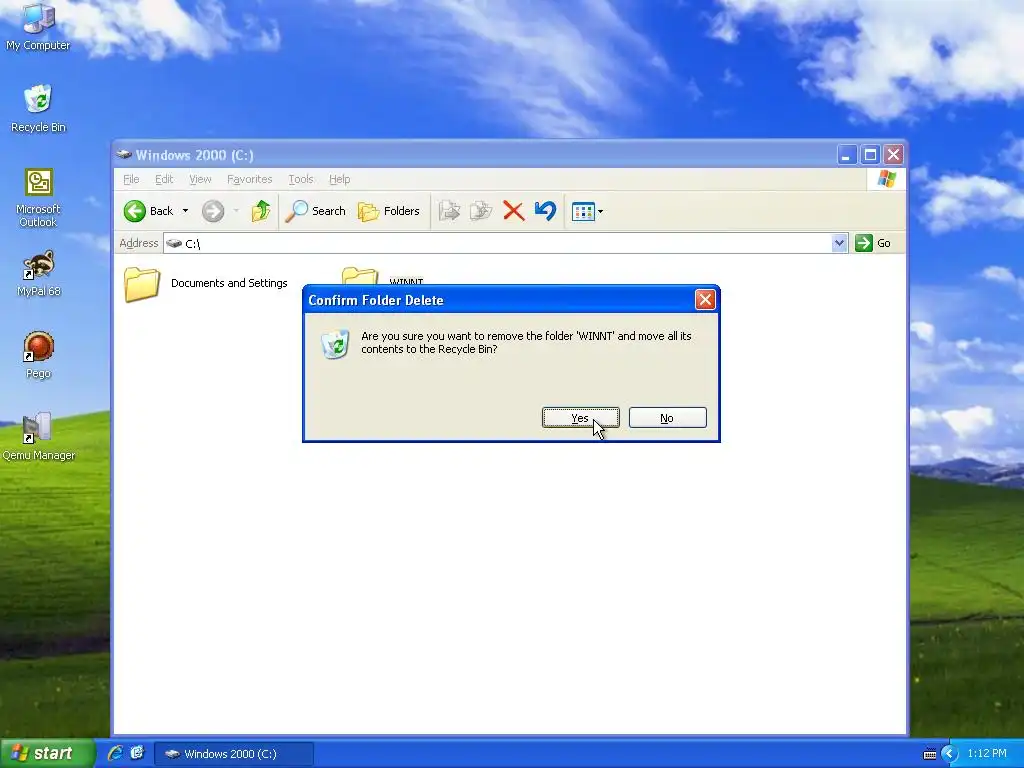Select Microsoft Outlook desktop icon
Viewport: 1024px width, 768px height.
click(x=38, y=198)
